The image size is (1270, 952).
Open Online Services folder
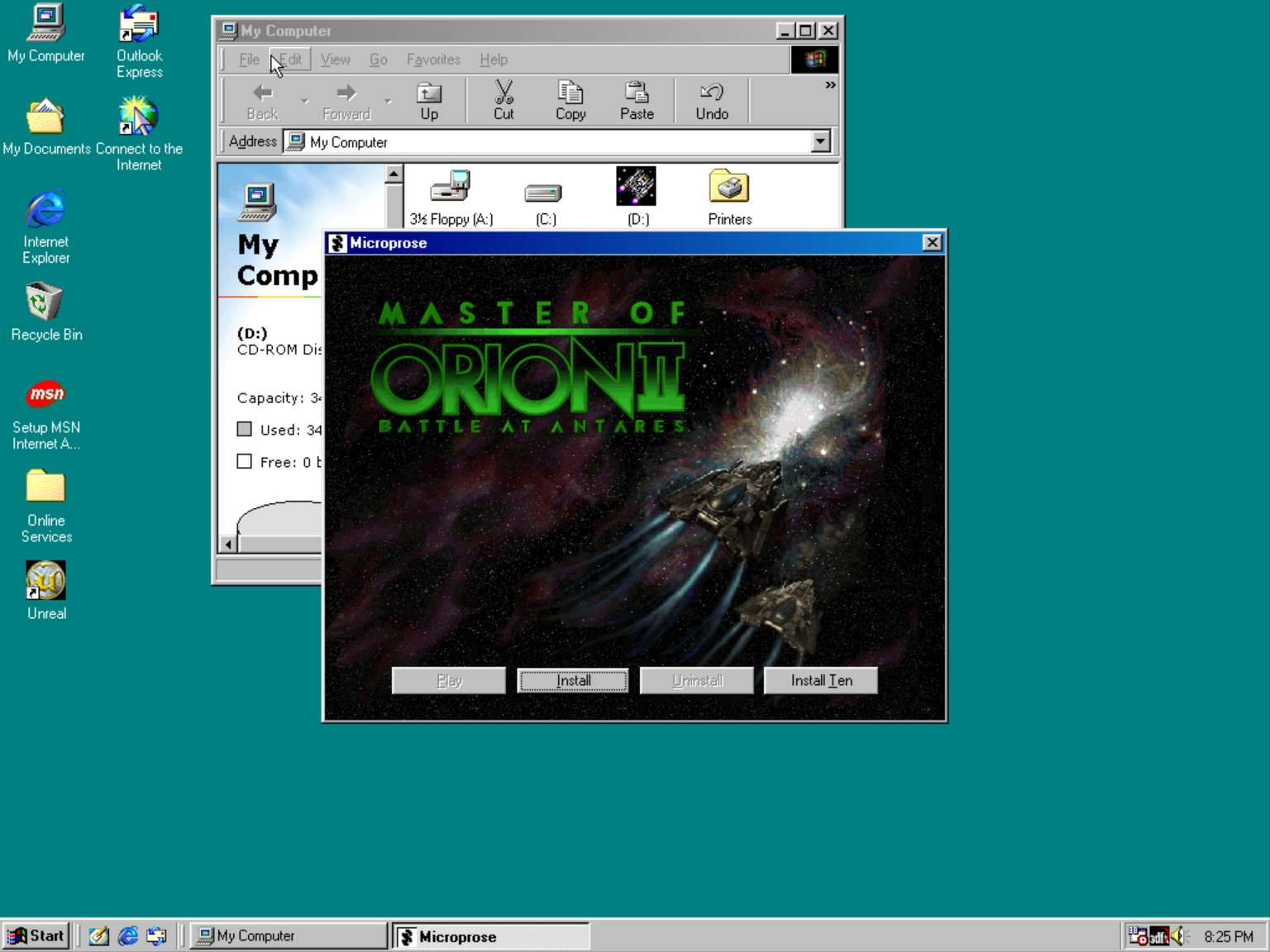pos(45,506)
